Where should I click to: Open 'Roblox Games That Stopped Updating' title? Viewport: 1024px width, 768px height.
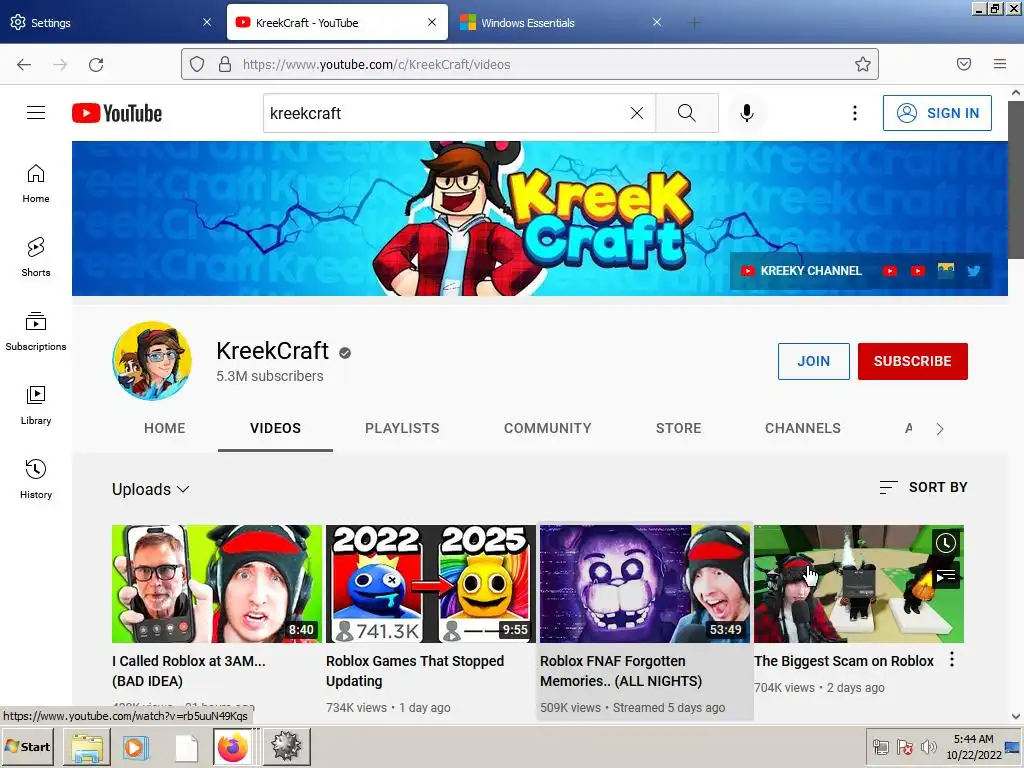[x=415, y=671]
